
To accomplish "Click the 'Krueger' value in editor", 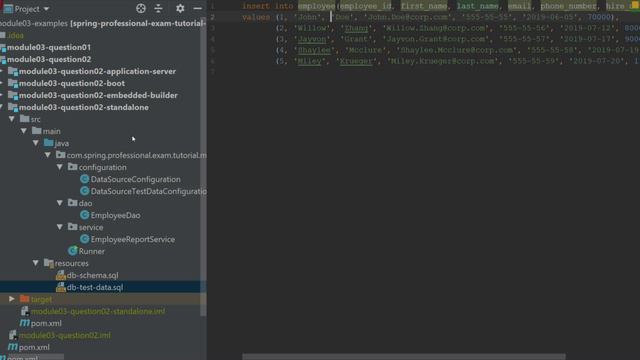I will pos(356,61).
